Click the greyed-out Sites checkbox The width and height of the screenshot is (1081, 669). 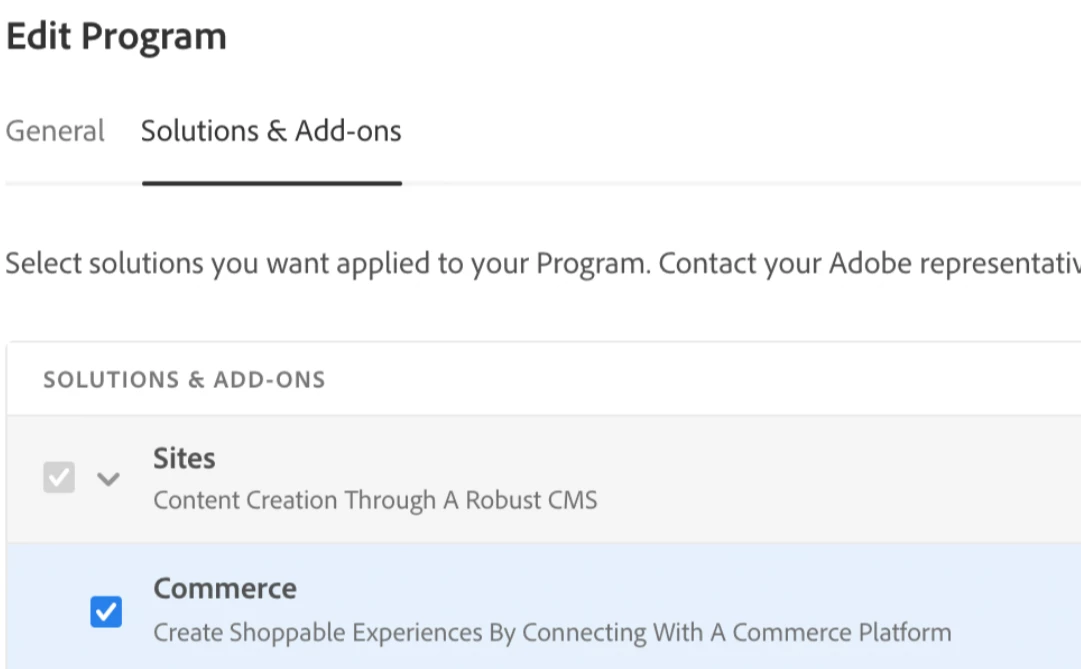(x=59, y=478)
